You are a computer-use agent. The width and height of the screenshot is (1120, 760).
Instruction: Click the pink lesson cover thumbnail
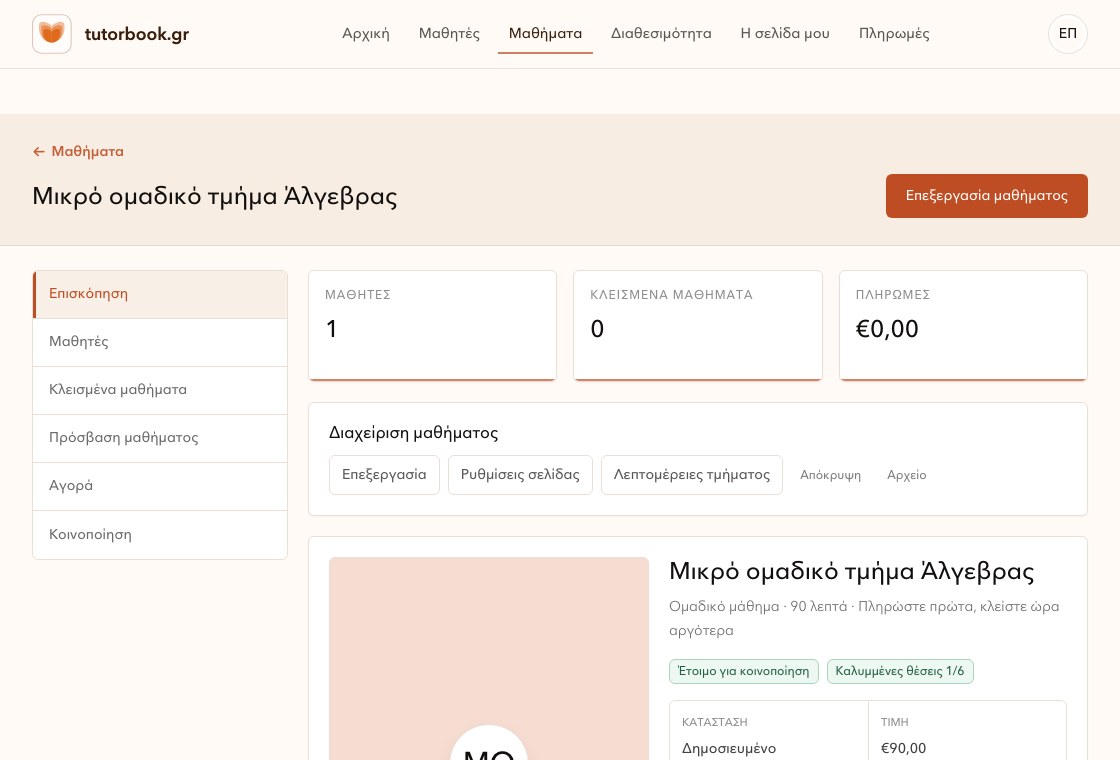pyautogui.click(x=489, y=659)
